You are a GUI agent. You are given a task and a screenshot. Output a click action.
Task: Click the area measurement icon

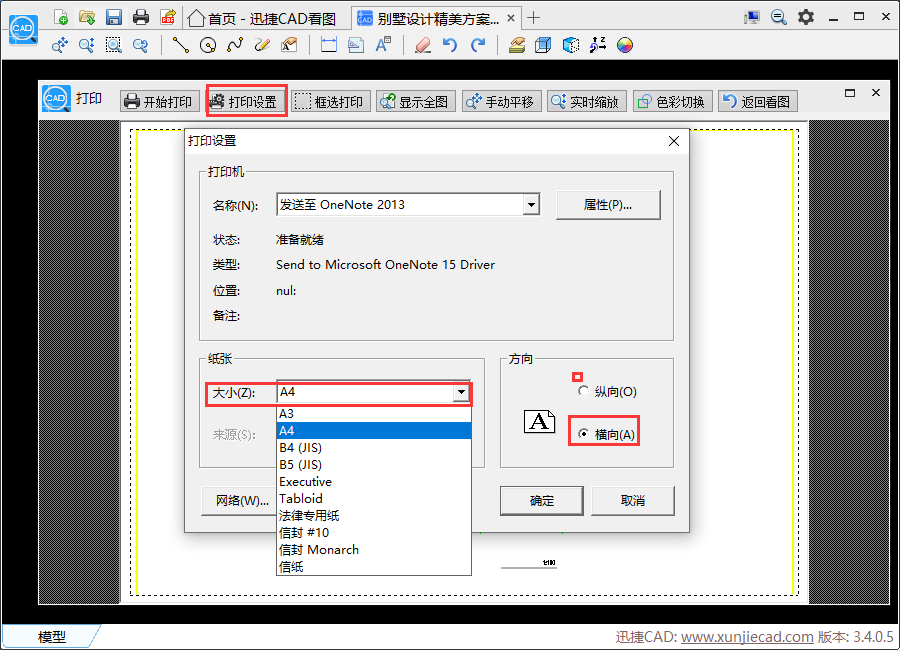pyautogui.click(x=356, y=45)
